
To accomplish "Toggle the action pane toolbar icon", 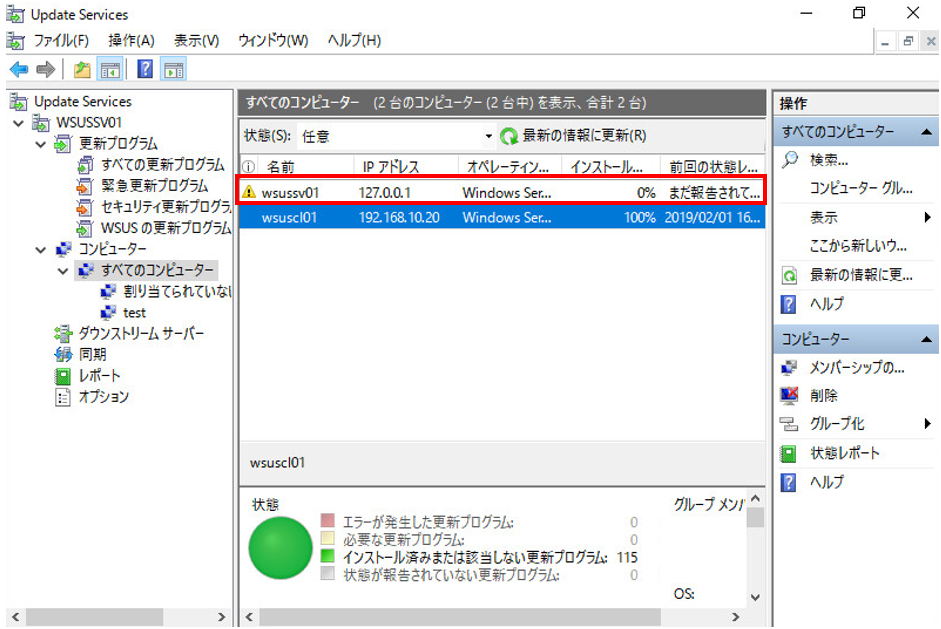I will coord(174,70).
